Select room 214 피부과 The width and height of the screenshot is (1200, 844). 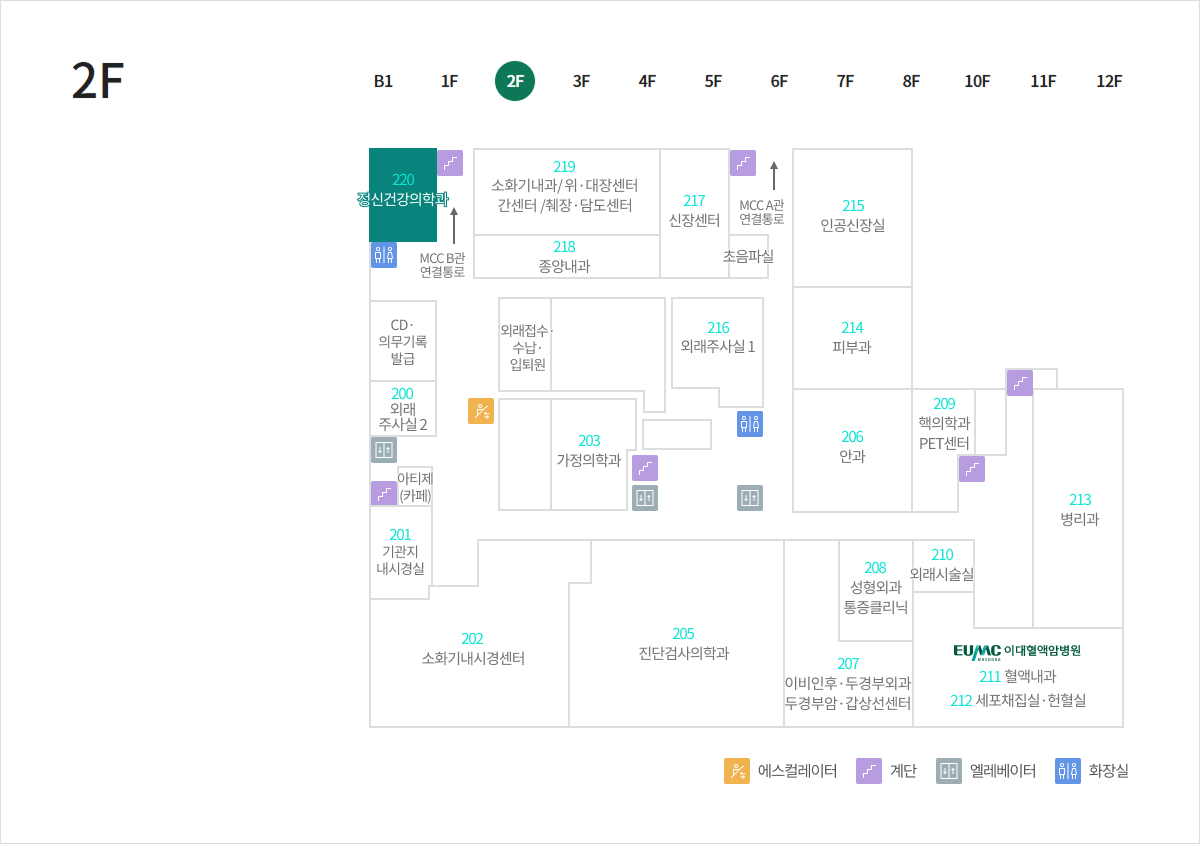852,338
